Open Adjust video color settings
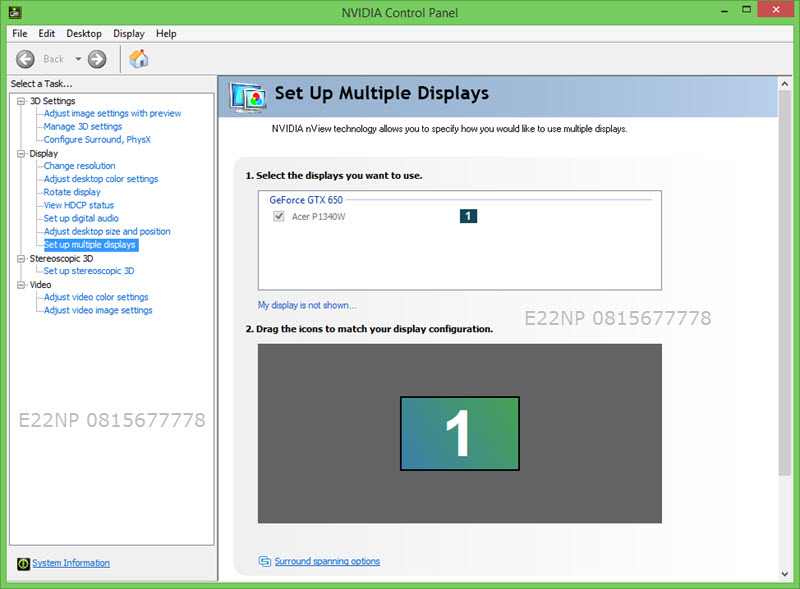The image size is (800, 589). pos(96,297)
